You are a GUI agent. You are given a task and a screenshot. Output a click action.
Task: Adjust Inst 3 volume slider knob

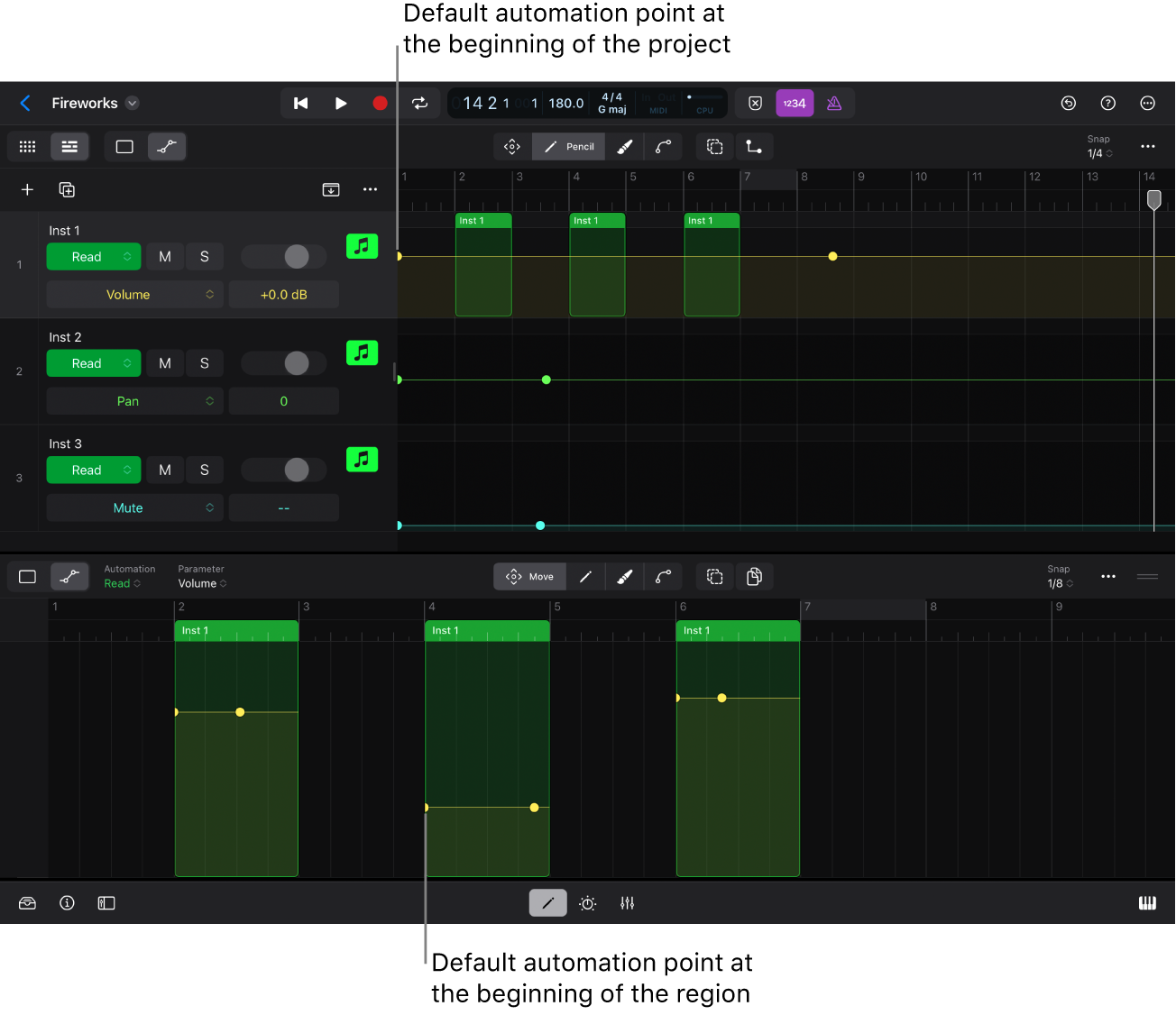coord(297,470)
